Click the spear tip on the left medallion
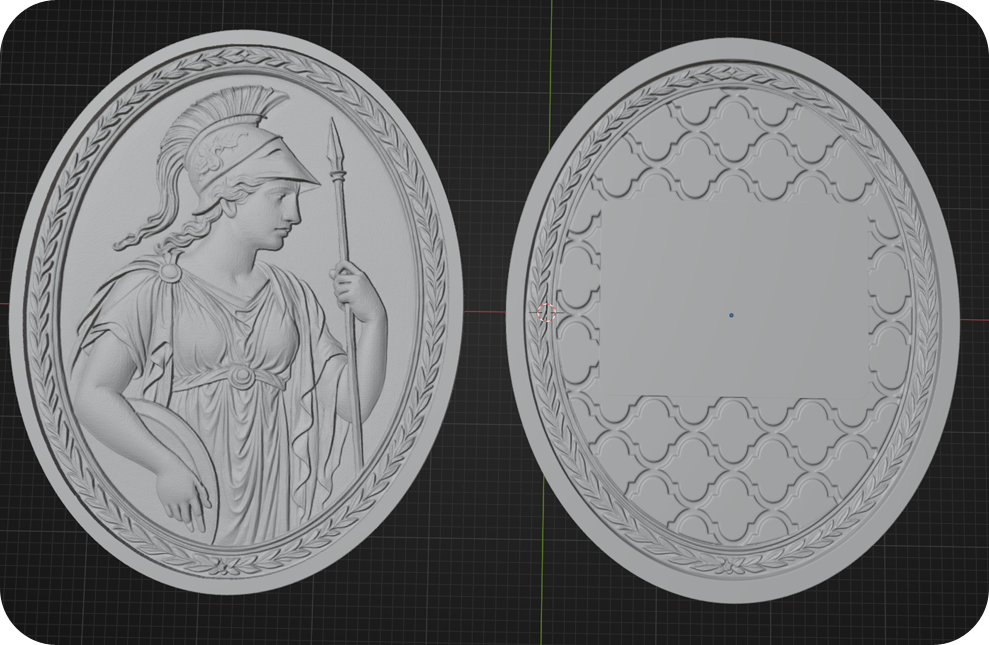 [335, 140]
